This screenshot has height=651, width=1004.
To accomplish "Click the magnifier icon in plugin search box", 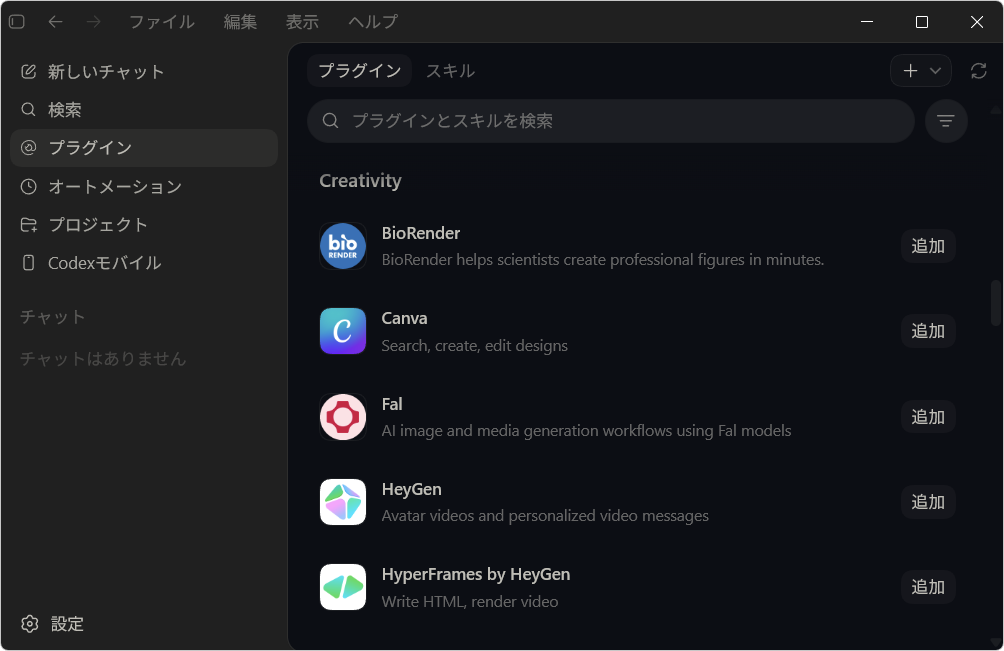I will tap(330, 120).
